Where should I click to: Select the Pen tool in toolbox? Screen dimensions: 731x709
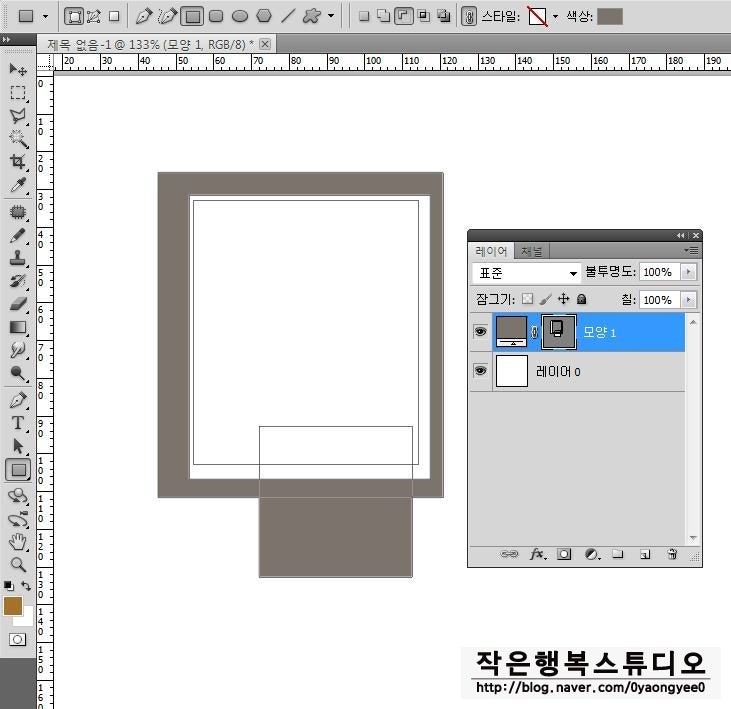click(x=18, y=400)
